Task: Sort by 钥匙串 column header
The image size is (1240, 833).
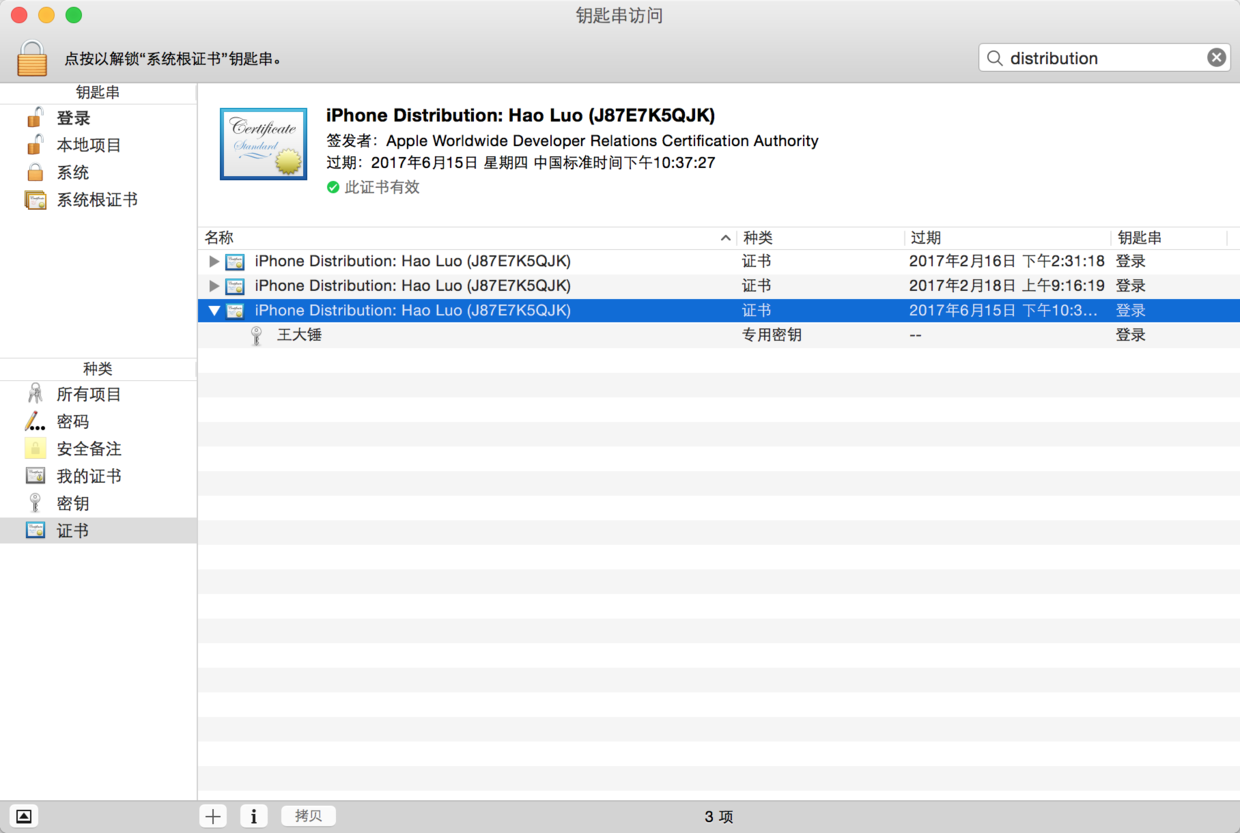Action: [x=1169, y=238]
